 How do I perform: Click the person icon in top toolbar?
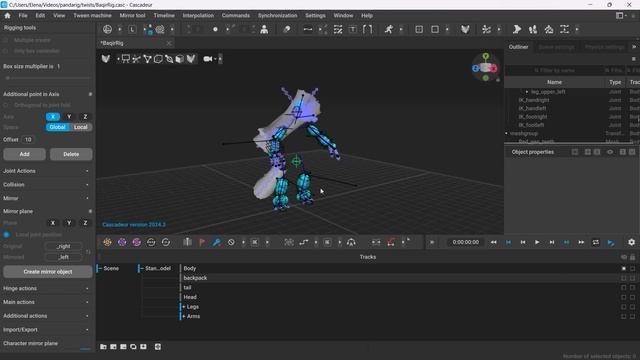click(x=264, y=29)
